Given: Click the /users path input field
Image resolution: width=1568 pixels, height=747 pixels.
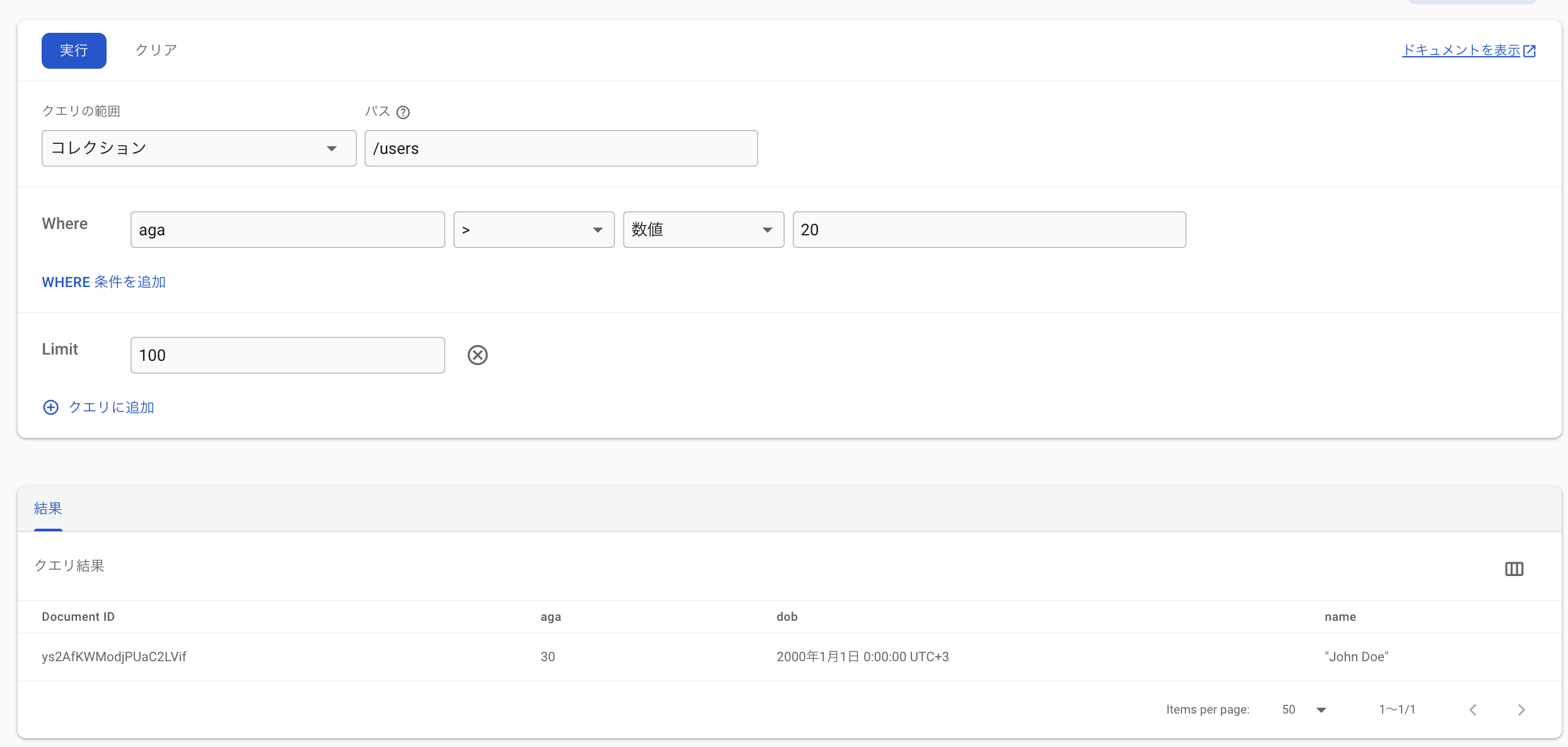Looking at the screenshot, I should (x=560, y=148).
